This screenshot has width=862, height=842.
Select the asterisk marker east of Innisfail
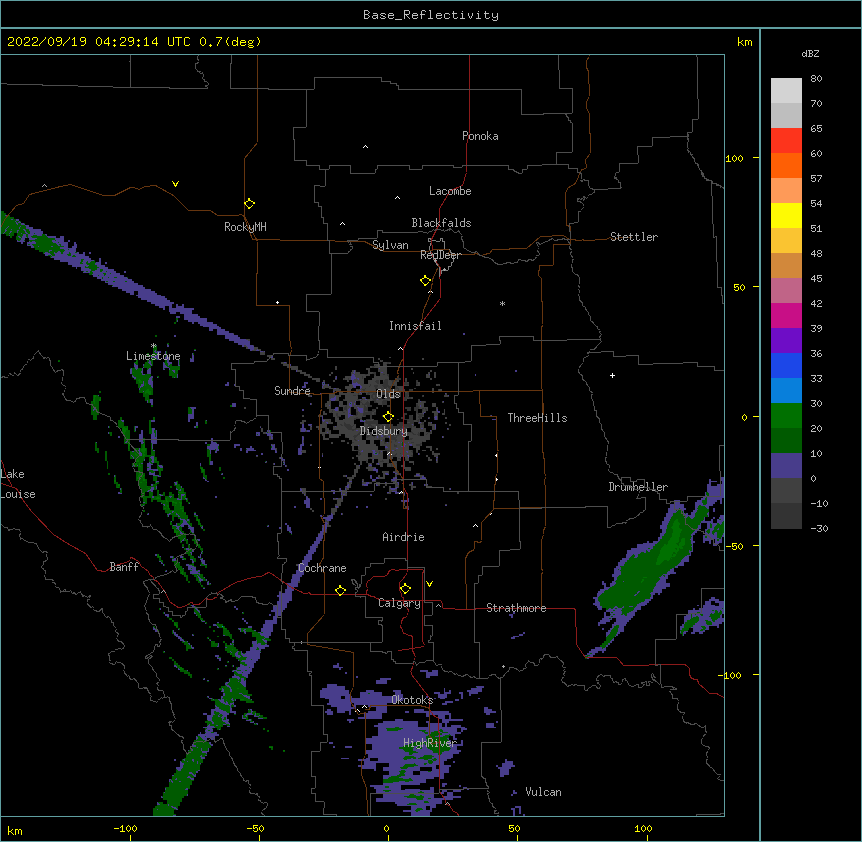(502, 303)
